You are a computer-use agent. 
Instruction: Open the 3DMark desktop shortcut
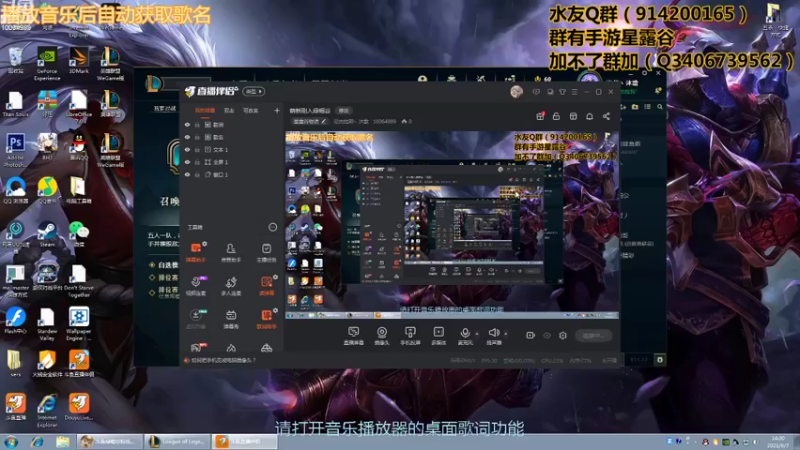pyautogui.click(x=79, y=60)
